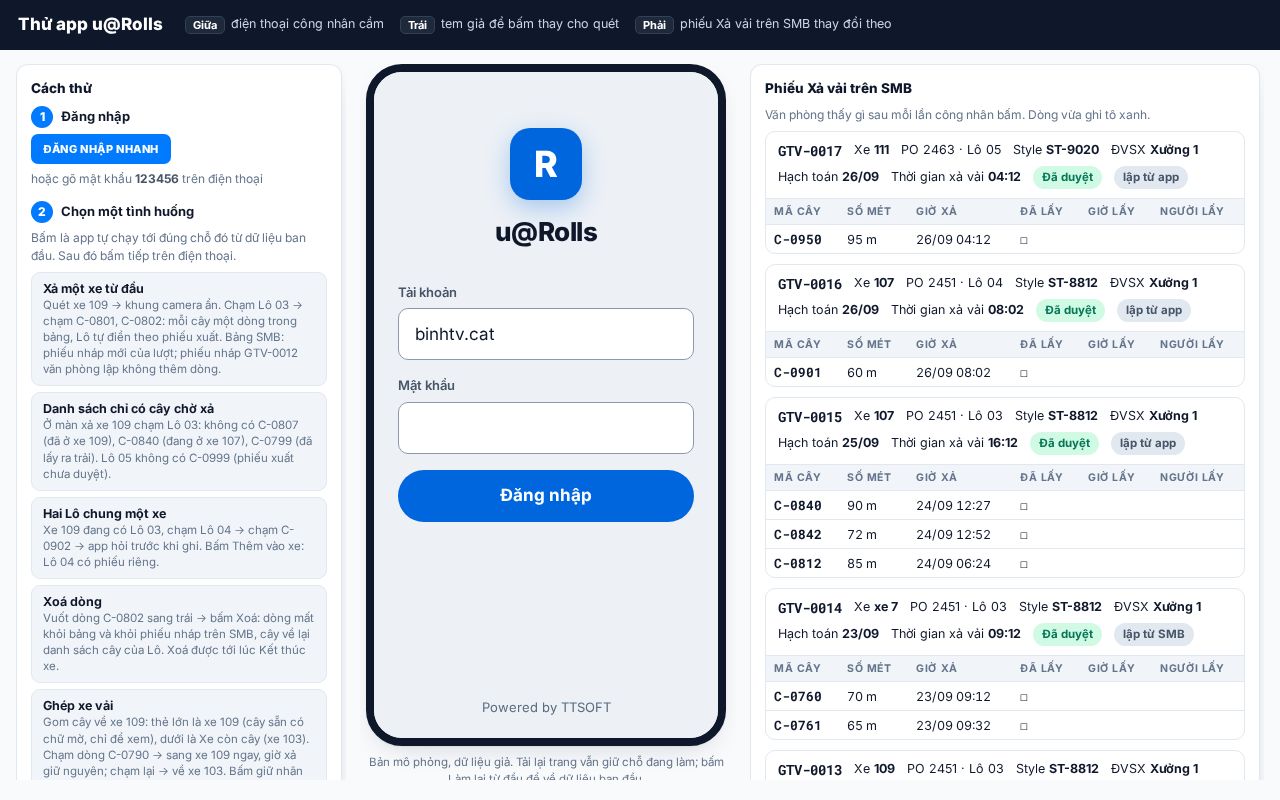Click the '90 m' length for C-0840
Image resolution: width=1280 pixels, height=800 pixels.
pyautogui.click(x=862, y=506)
